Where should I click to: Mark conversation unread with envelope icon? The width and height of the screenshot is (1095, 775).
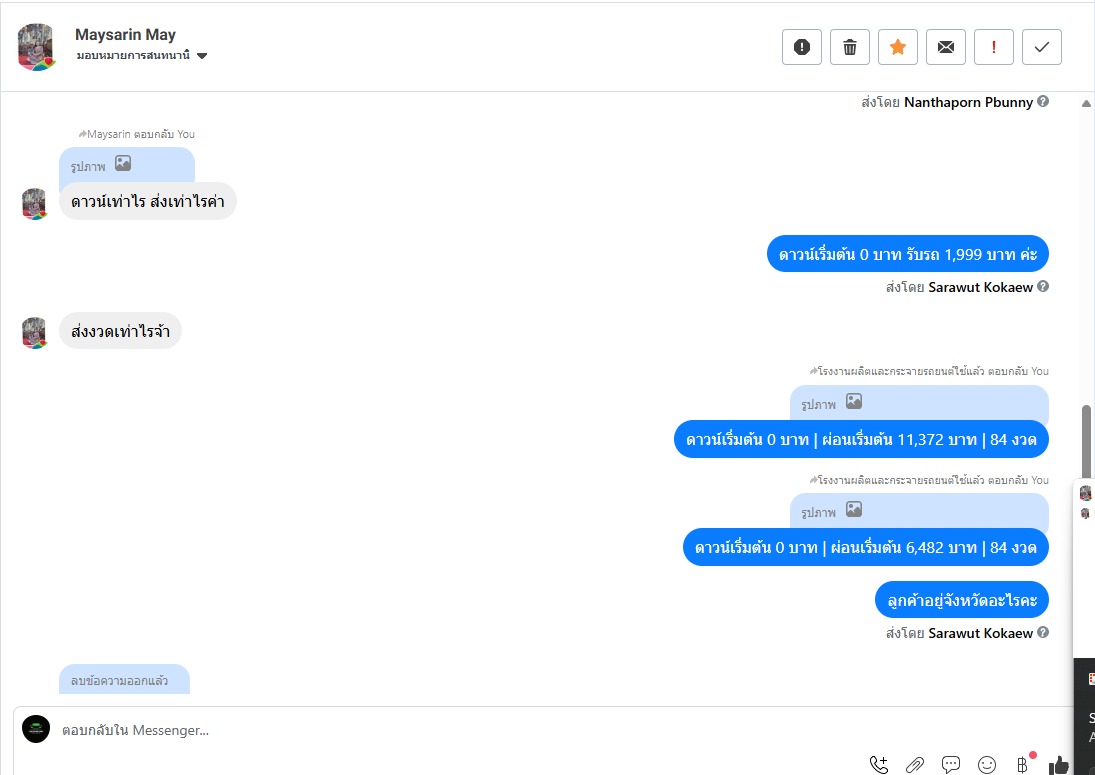coord(946,47)
